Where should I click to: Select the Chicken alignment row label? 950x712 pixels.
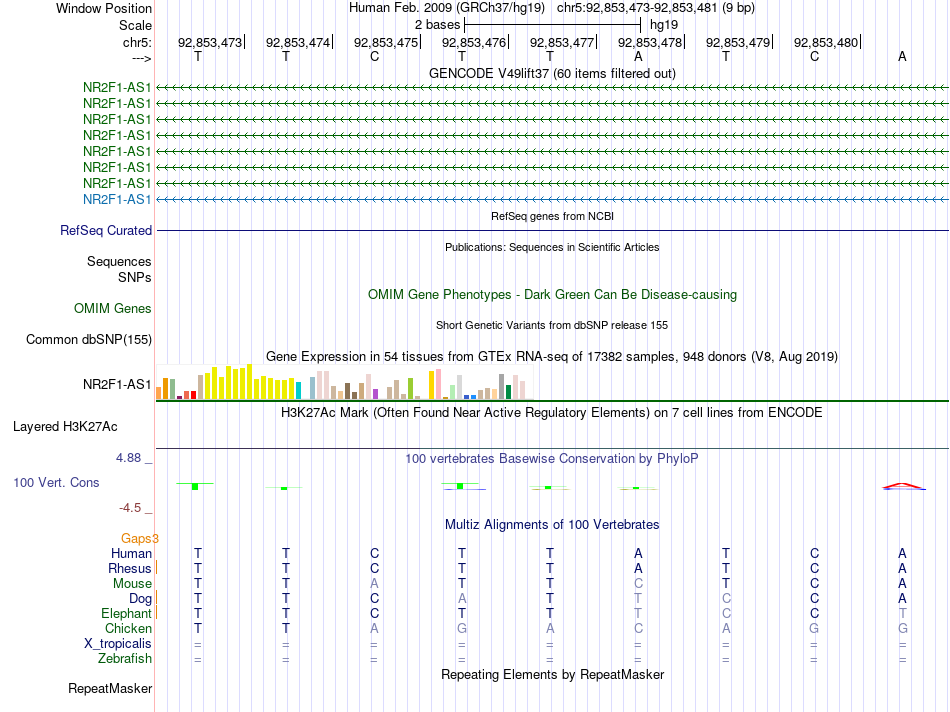tap(128, 628)
